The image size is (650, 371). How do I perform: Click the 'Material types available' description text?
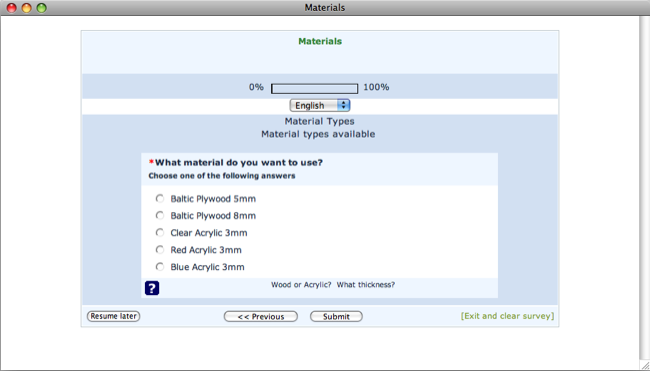click(x=318, y=134)
